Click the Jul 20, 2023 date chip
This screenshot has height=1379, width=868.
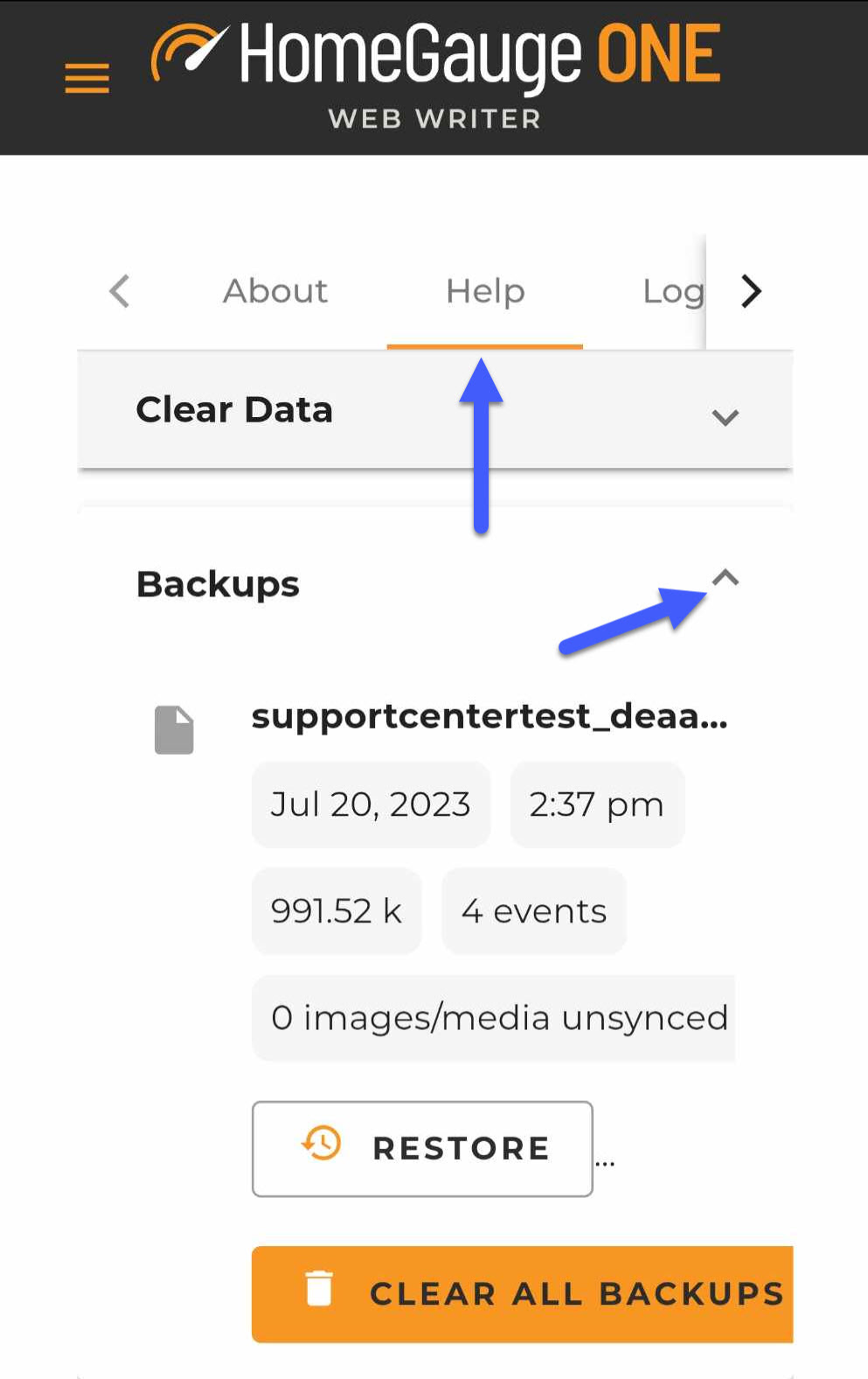(x=371, y=804)
